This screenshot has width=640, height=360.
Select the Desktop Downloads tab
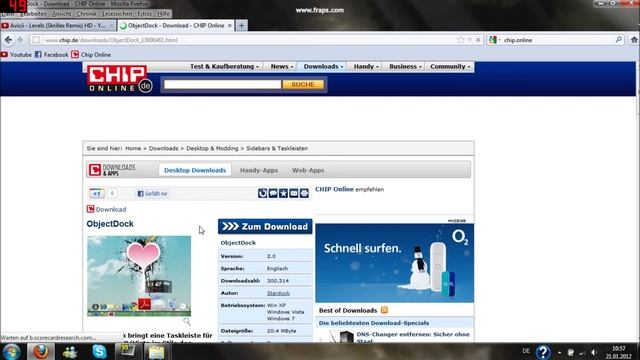pos(195,170)
